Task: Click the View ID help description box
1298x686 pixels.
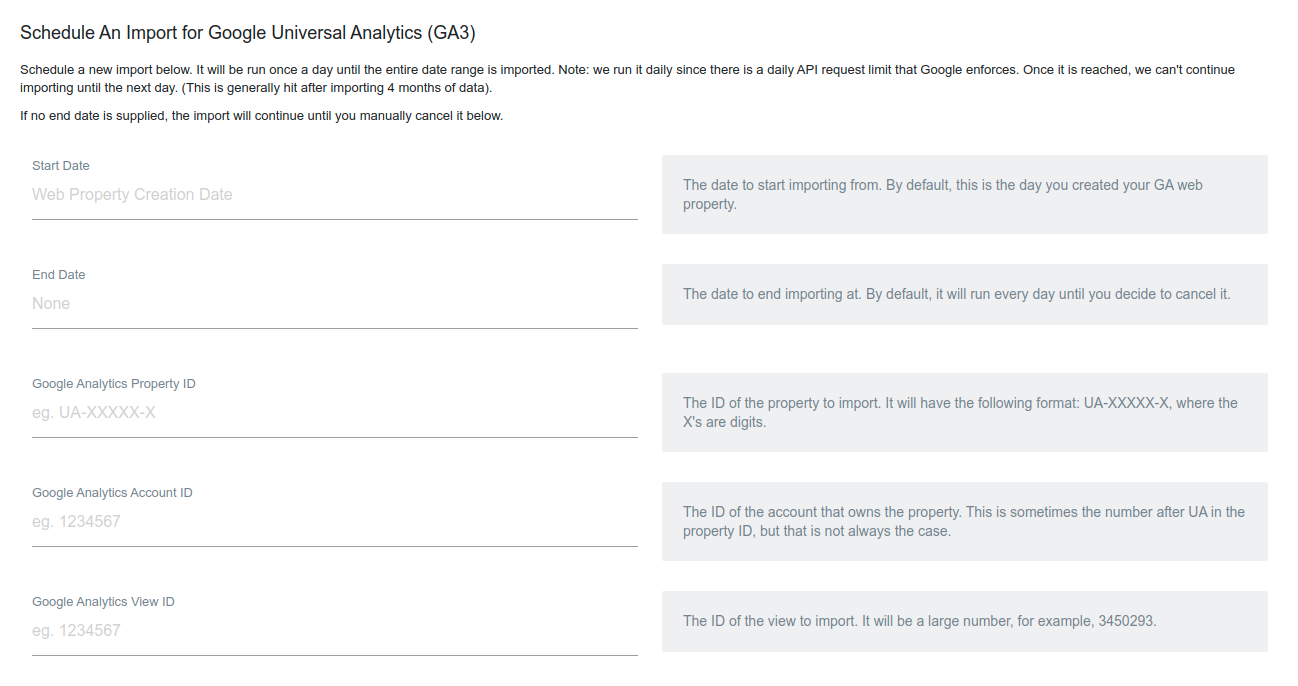Action: click(x=964, y=621)
